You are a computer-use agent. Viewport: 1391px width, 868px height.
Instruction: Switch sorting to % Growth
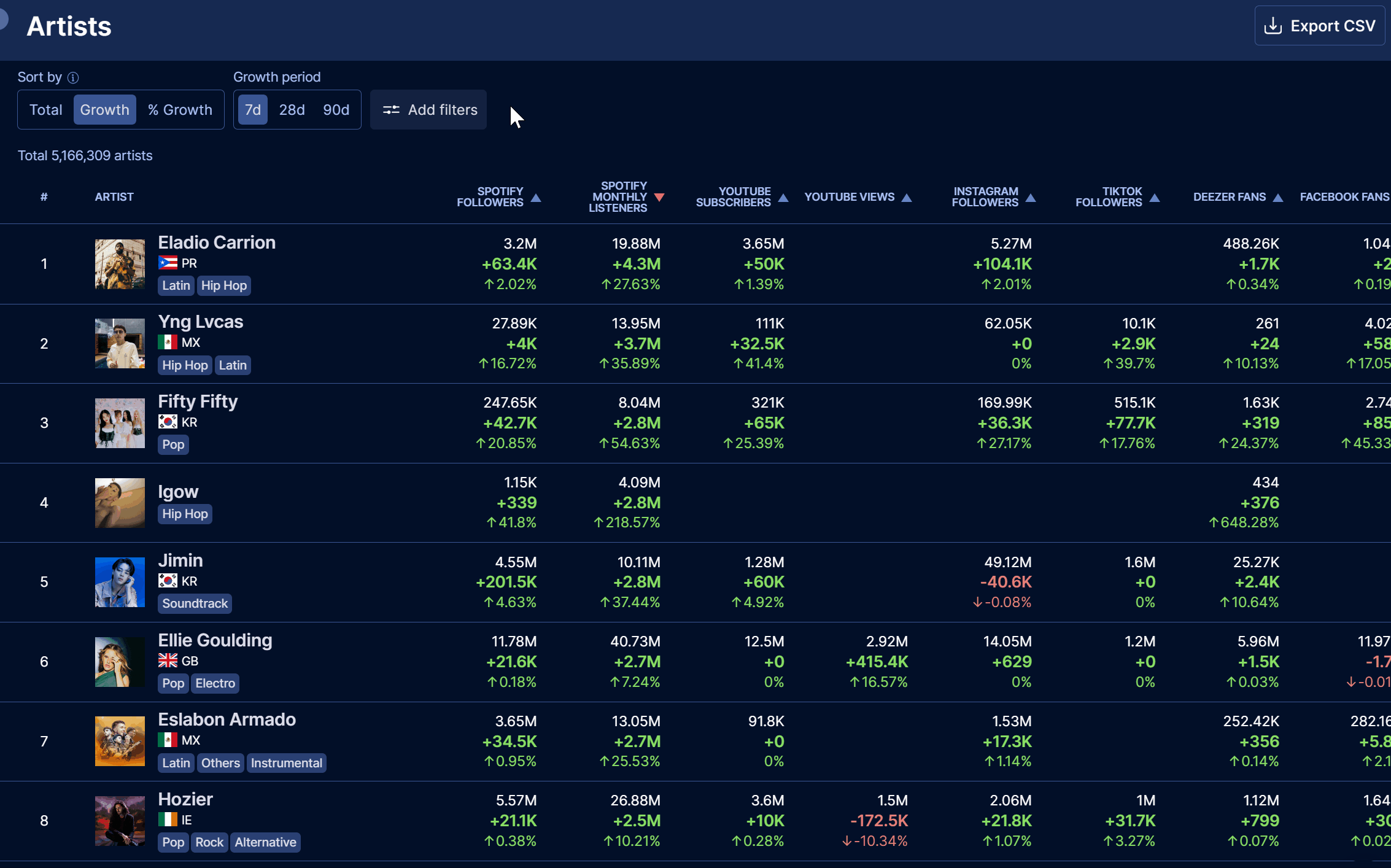[x=180, y=110]
